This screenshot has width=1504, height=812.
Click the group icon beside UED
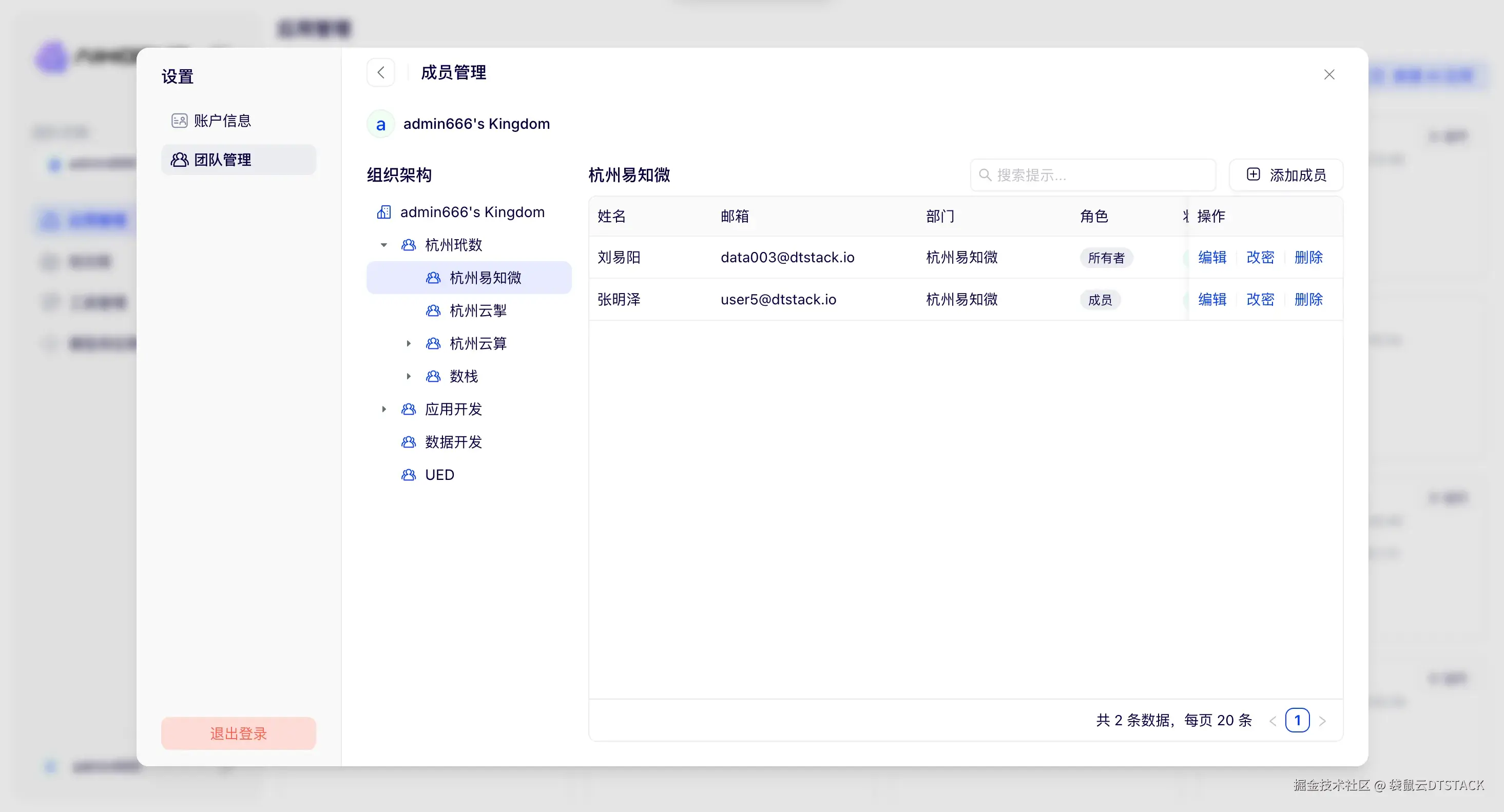point(408,475)
